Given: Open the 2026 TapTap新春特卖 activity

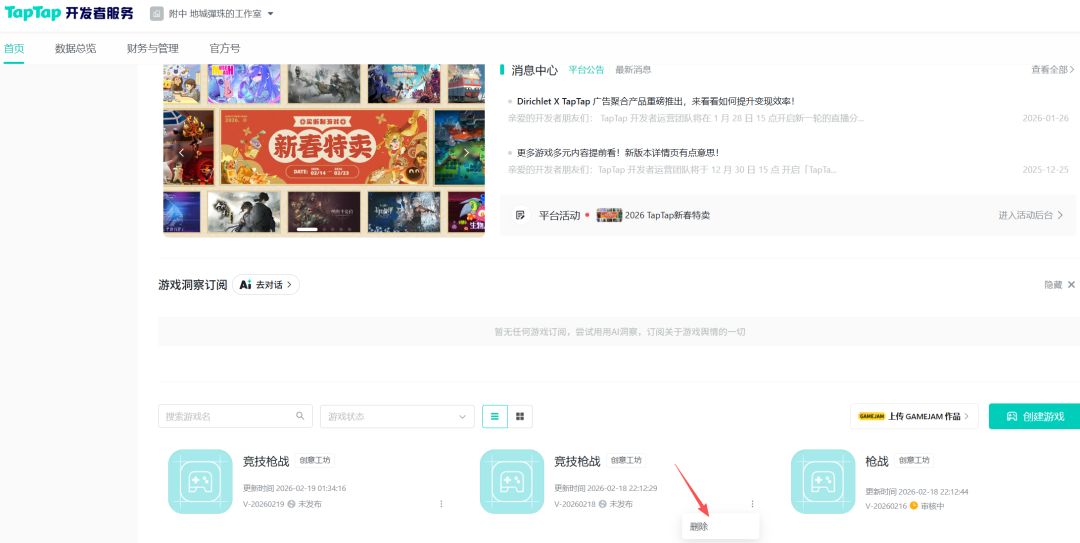Looking at the screenshot, I should point(667,215).
